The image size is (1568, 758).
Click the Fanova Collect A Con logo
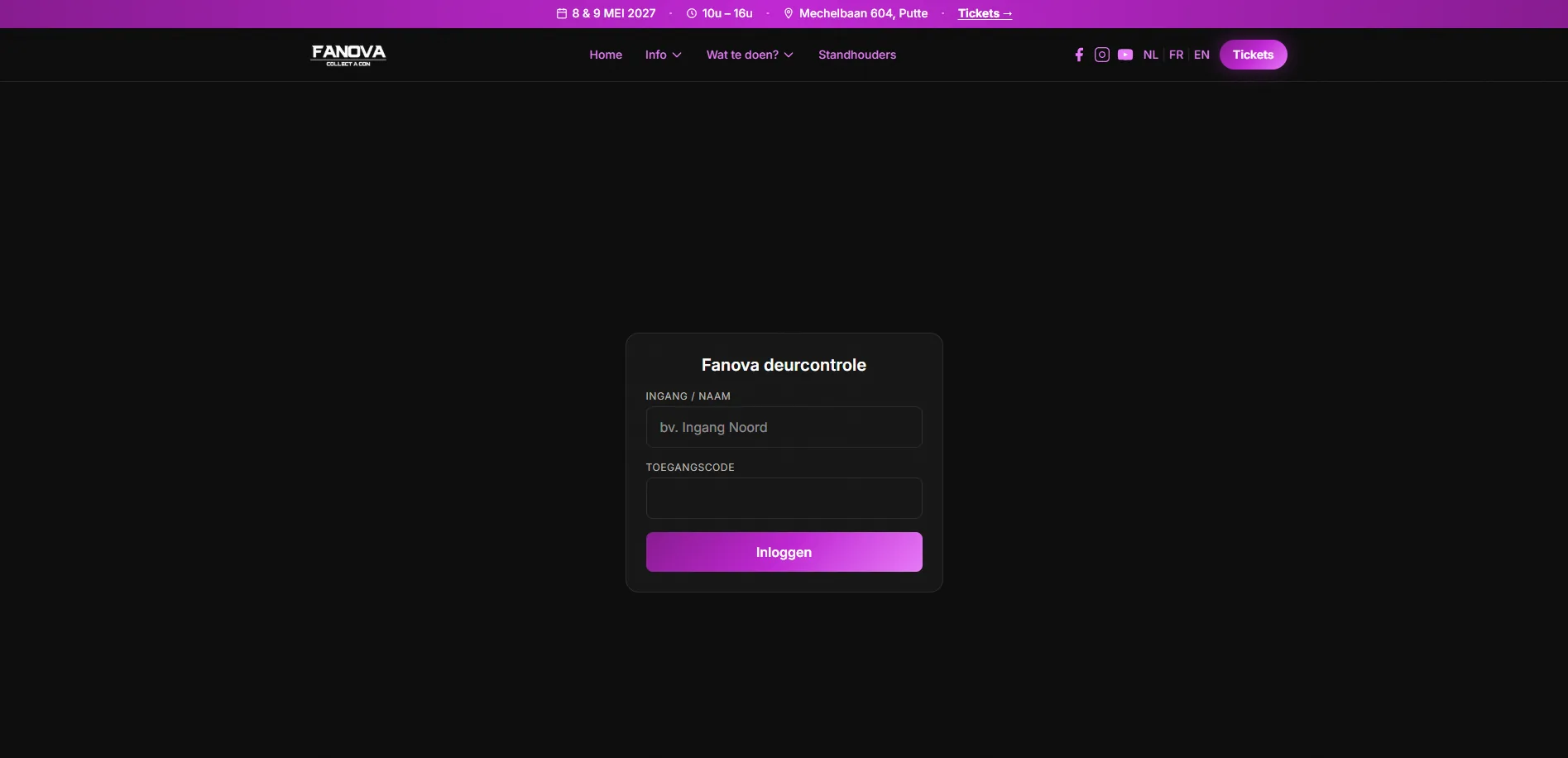(348, 55)
